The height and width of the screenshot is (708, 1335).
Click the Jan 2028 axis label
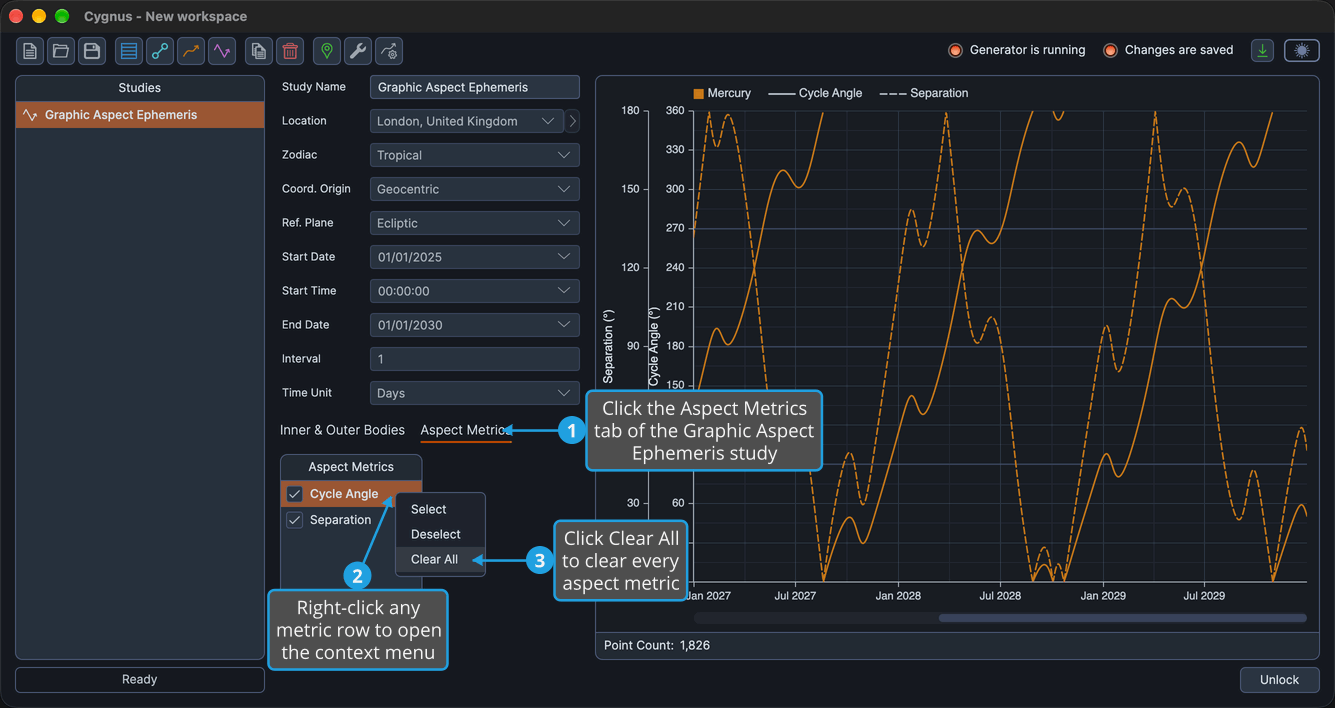pyautogui.click(x=898, y=595)
